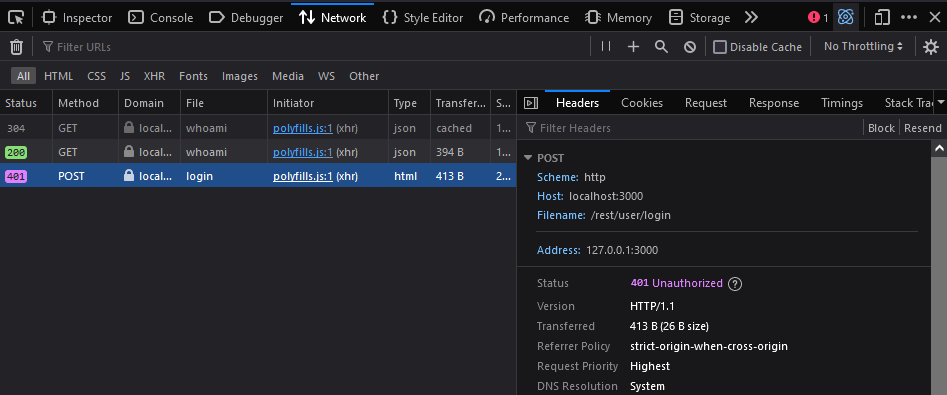The width and height of the screenshot is (947, 395).
Task: Open request blocking icon
Action: pyautogui.click(x=690, y=47)
